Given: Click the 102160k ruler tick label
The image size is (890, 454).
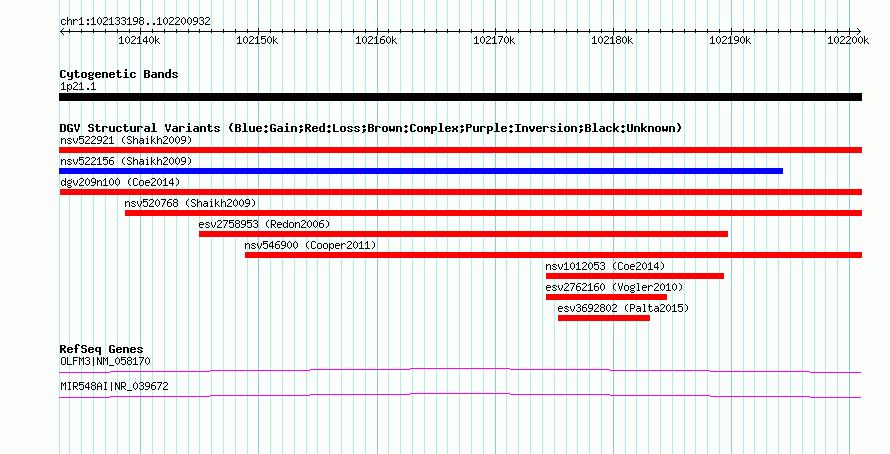Looking at the screenshot, I should (x=376, y=40).
